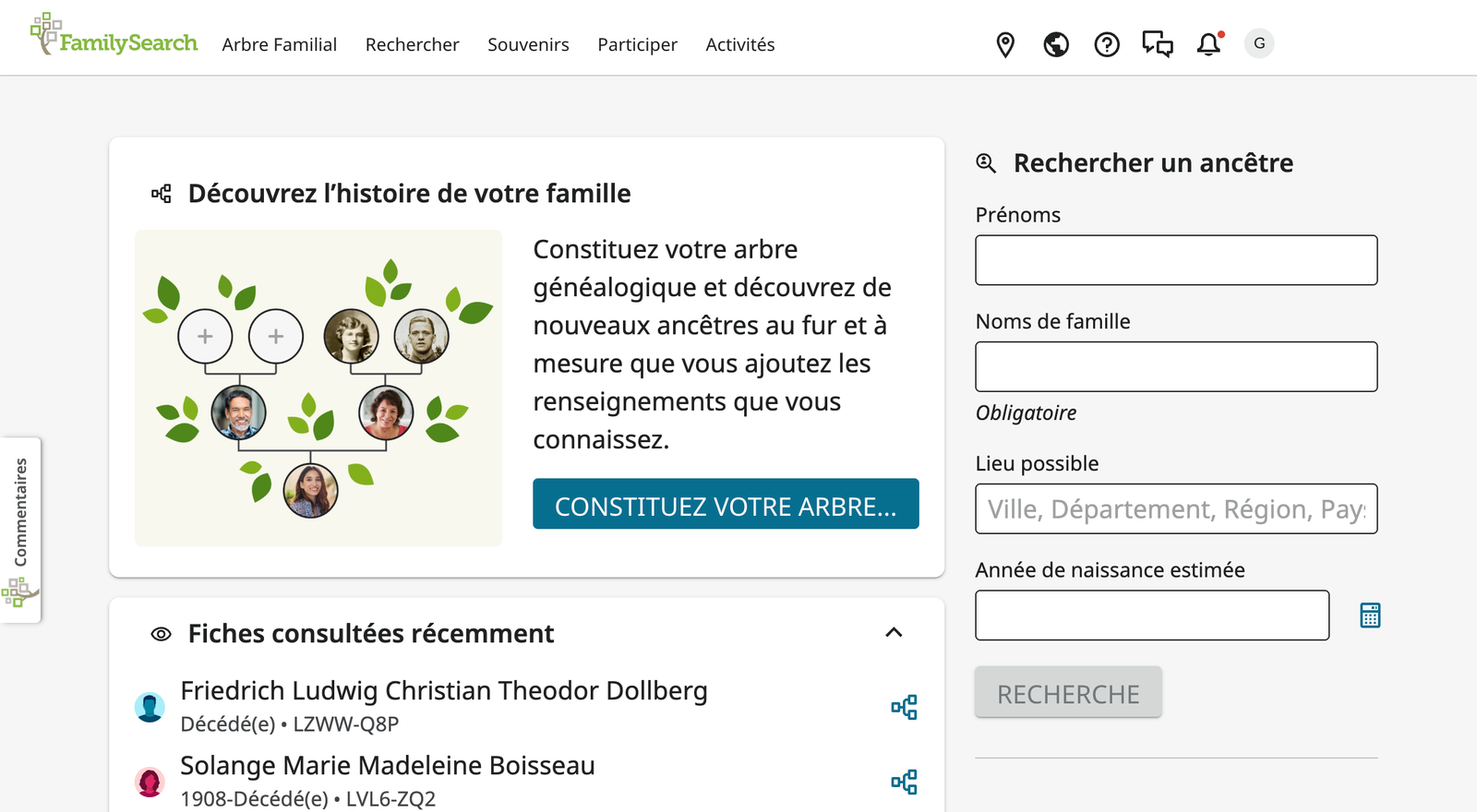The image size is (1477, 812).
Task: Click the CONSTITUEZ VOTRE ARBRE button
Action: point(726,504)
